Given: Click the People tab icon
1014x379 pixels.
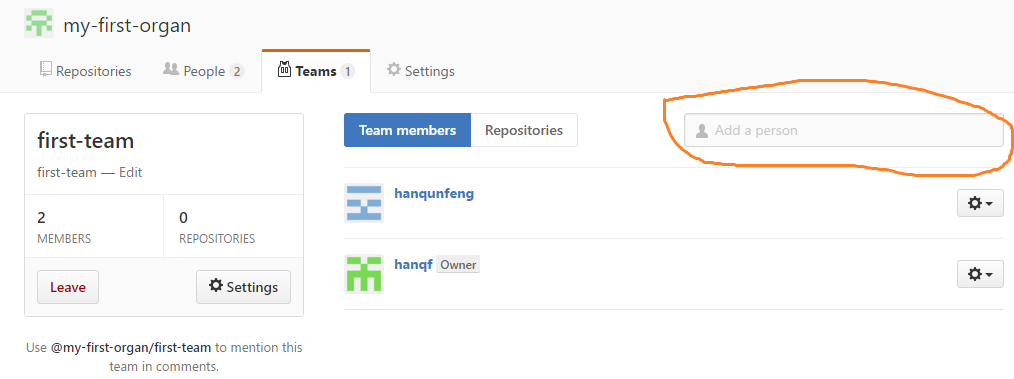Looking at the screenshot, I should pyautogui.click(x=171, y=69).
